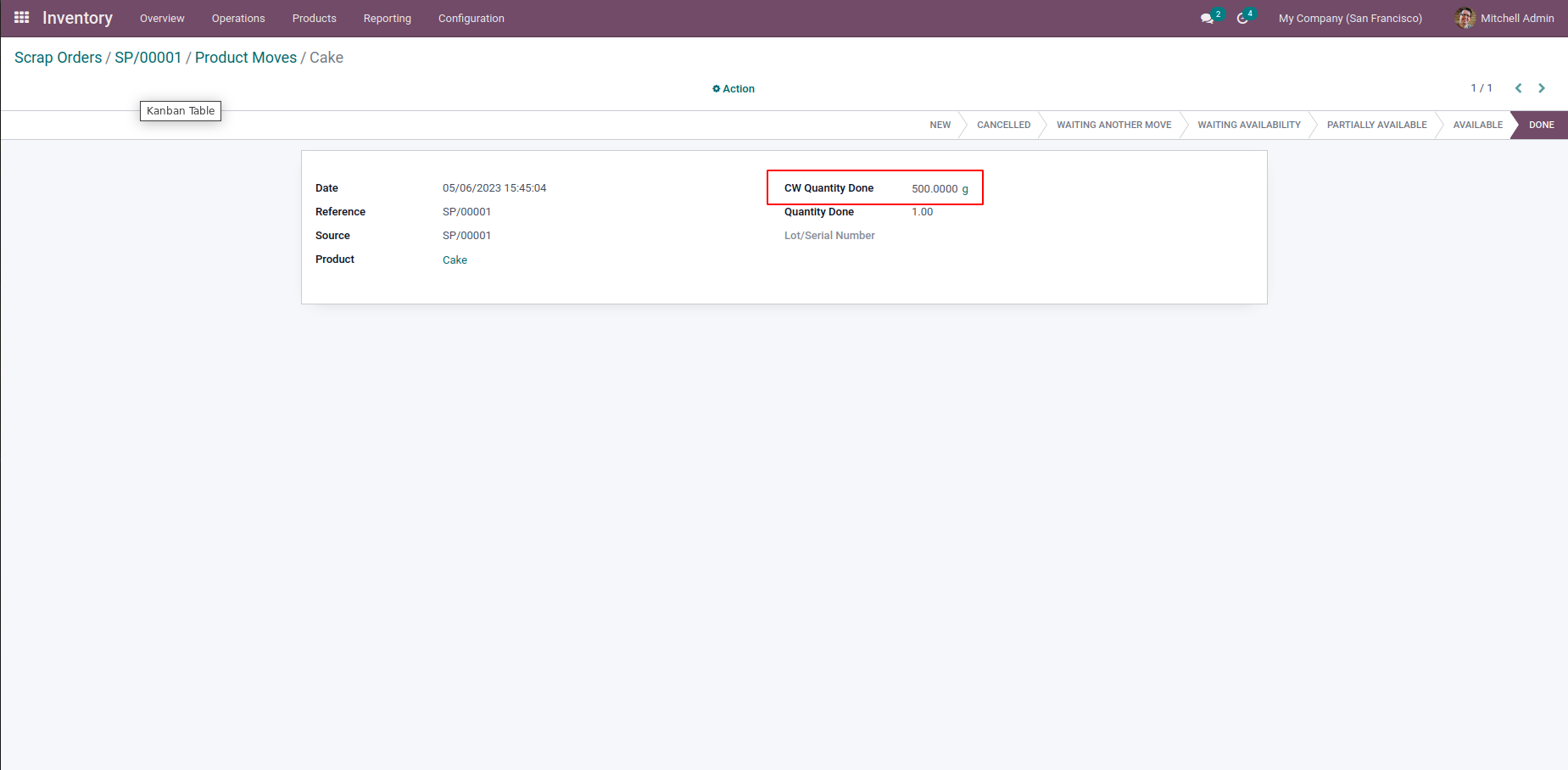Select the AVAILABLE status stage

pos(1478,125)
